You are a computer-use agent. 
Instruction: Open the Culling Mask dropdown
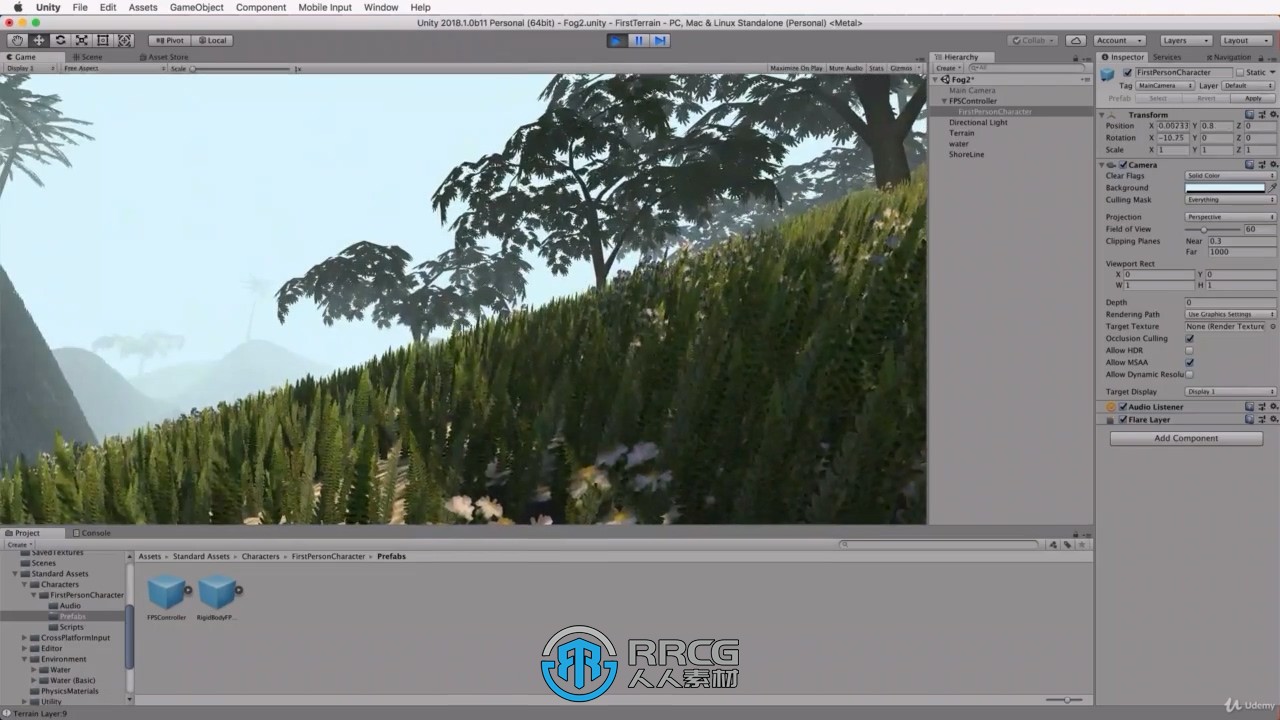click(1230, 200)
